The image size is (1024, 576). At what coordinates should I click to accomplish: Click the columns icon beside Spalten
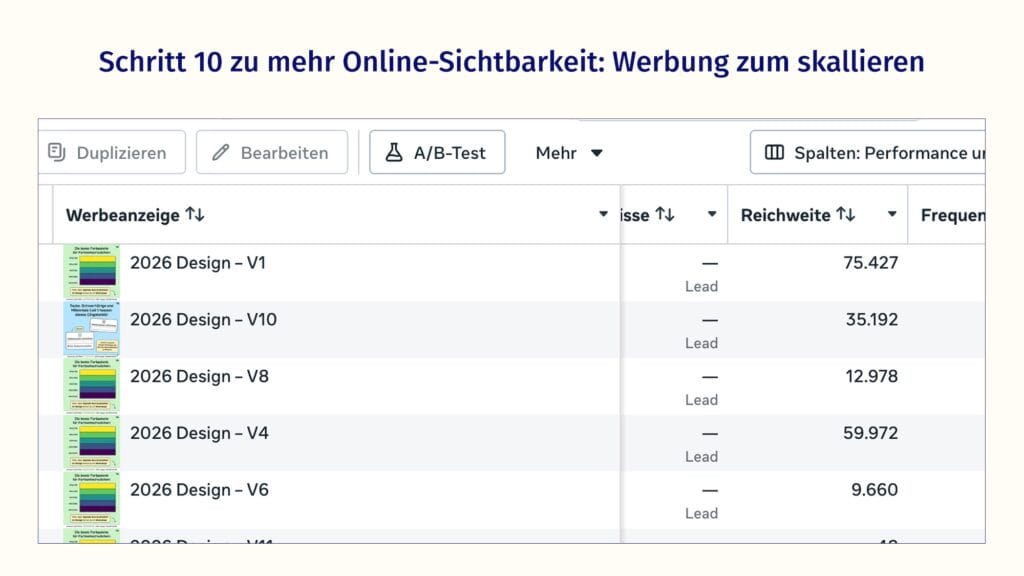(x=775, y=152)
